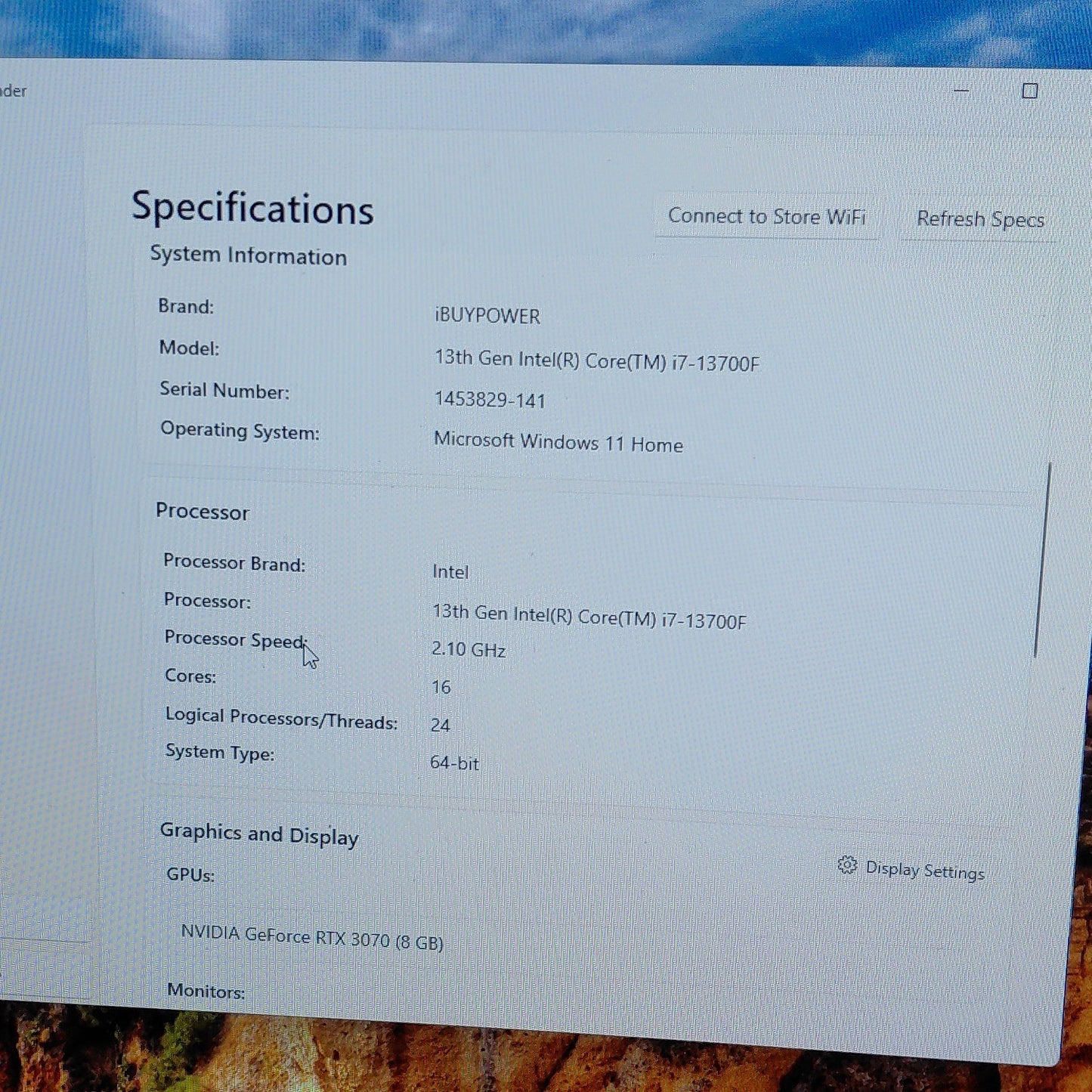Select the Model value i7-13700F
1092x1092 pixels.
[x=597, y=360]
